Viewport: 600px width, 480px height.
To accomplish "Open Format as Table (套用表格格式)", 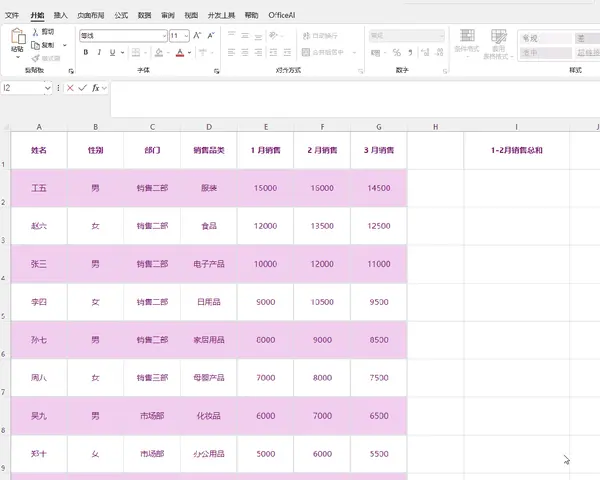I will 498,44.
